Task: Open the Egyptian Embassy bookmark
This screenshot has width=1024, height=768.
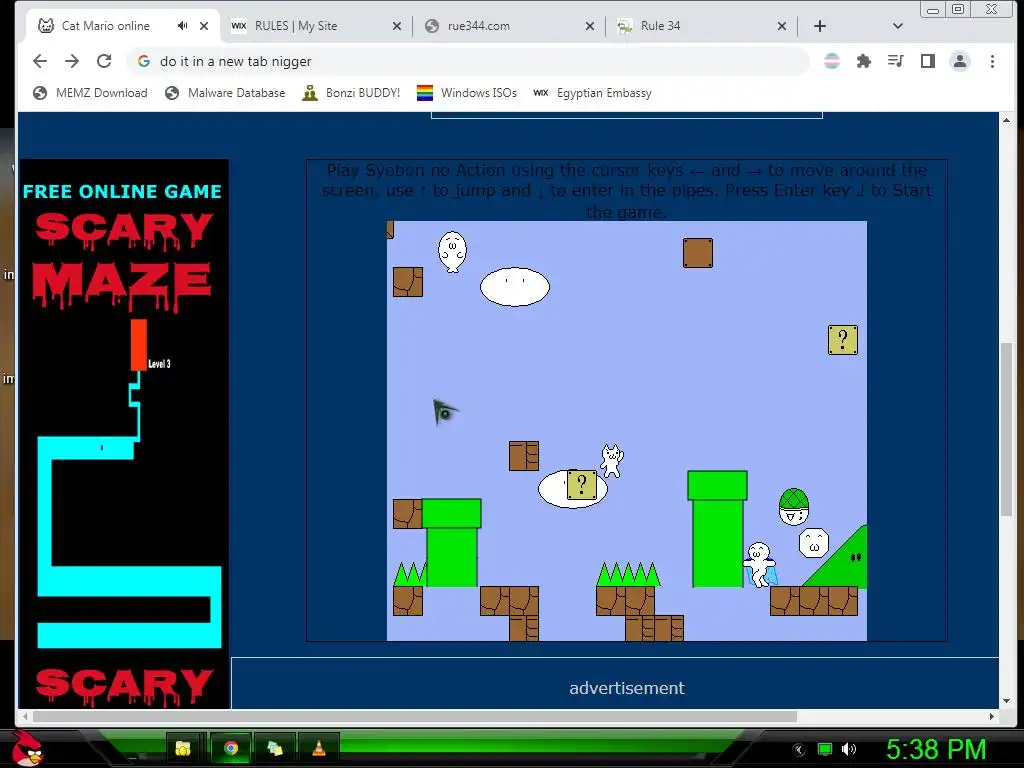Action: (x=593, y=93)
